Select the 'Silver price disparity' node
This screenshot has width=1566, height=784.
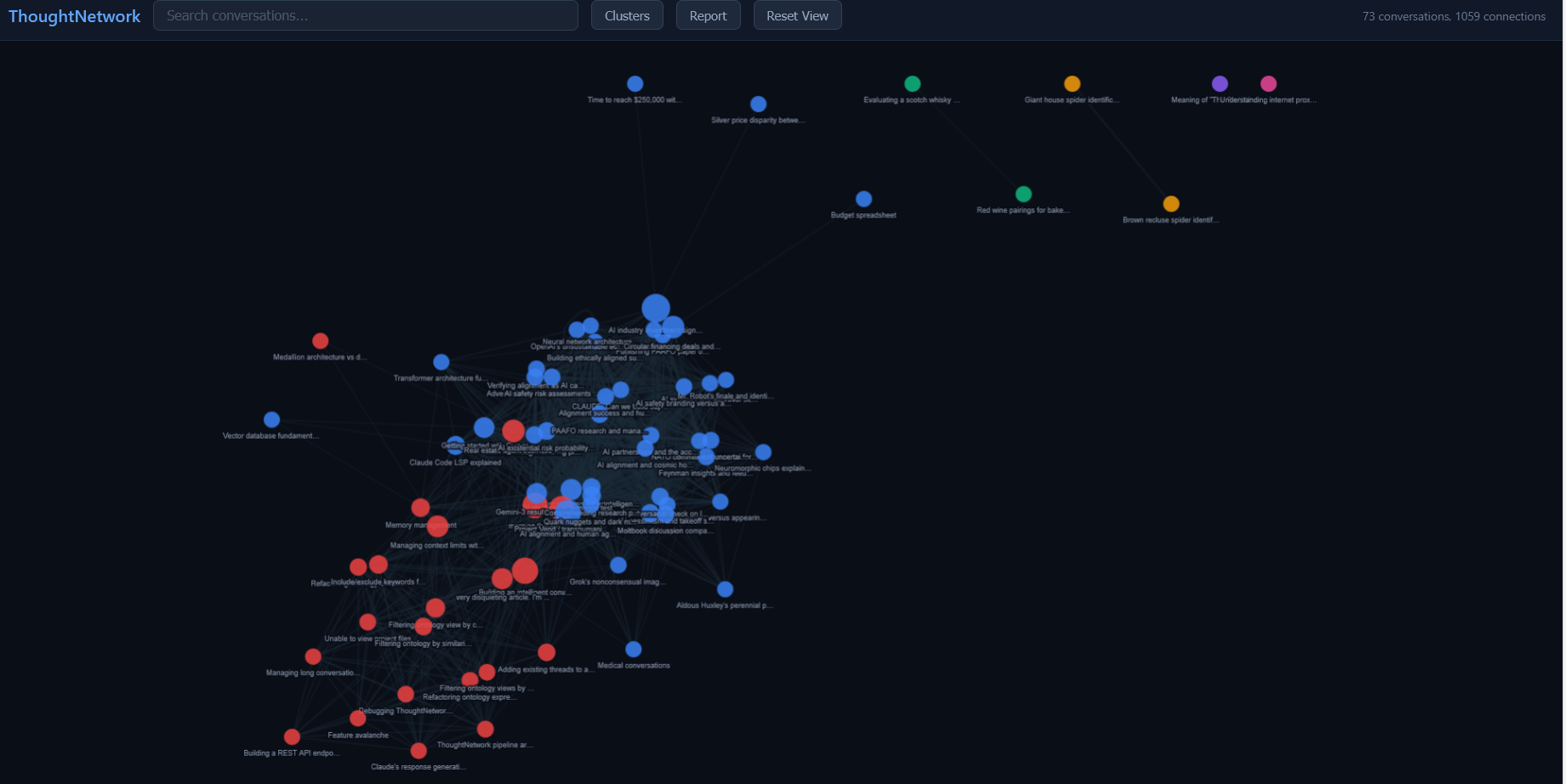click(759, 104)
